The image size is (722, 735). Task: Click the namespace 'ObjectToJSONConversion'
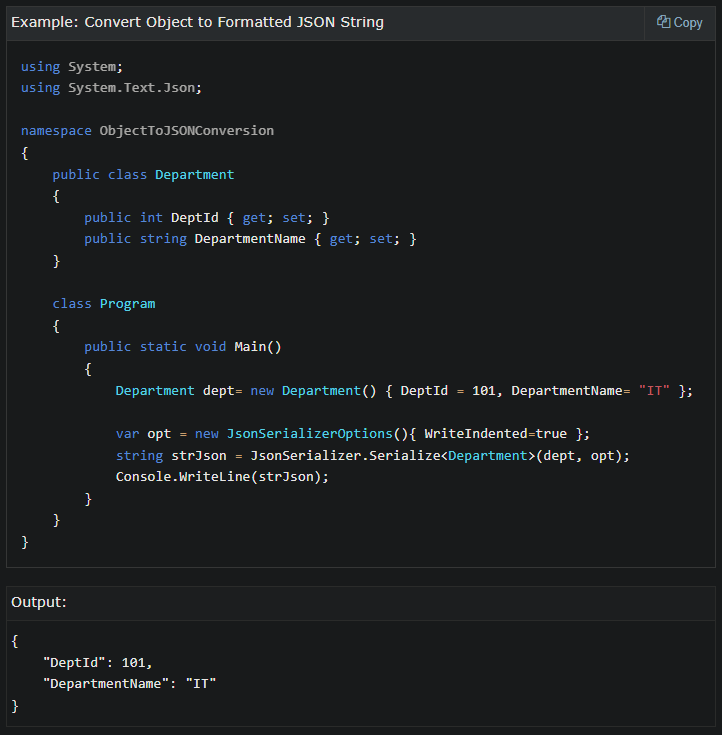(187, 130)
